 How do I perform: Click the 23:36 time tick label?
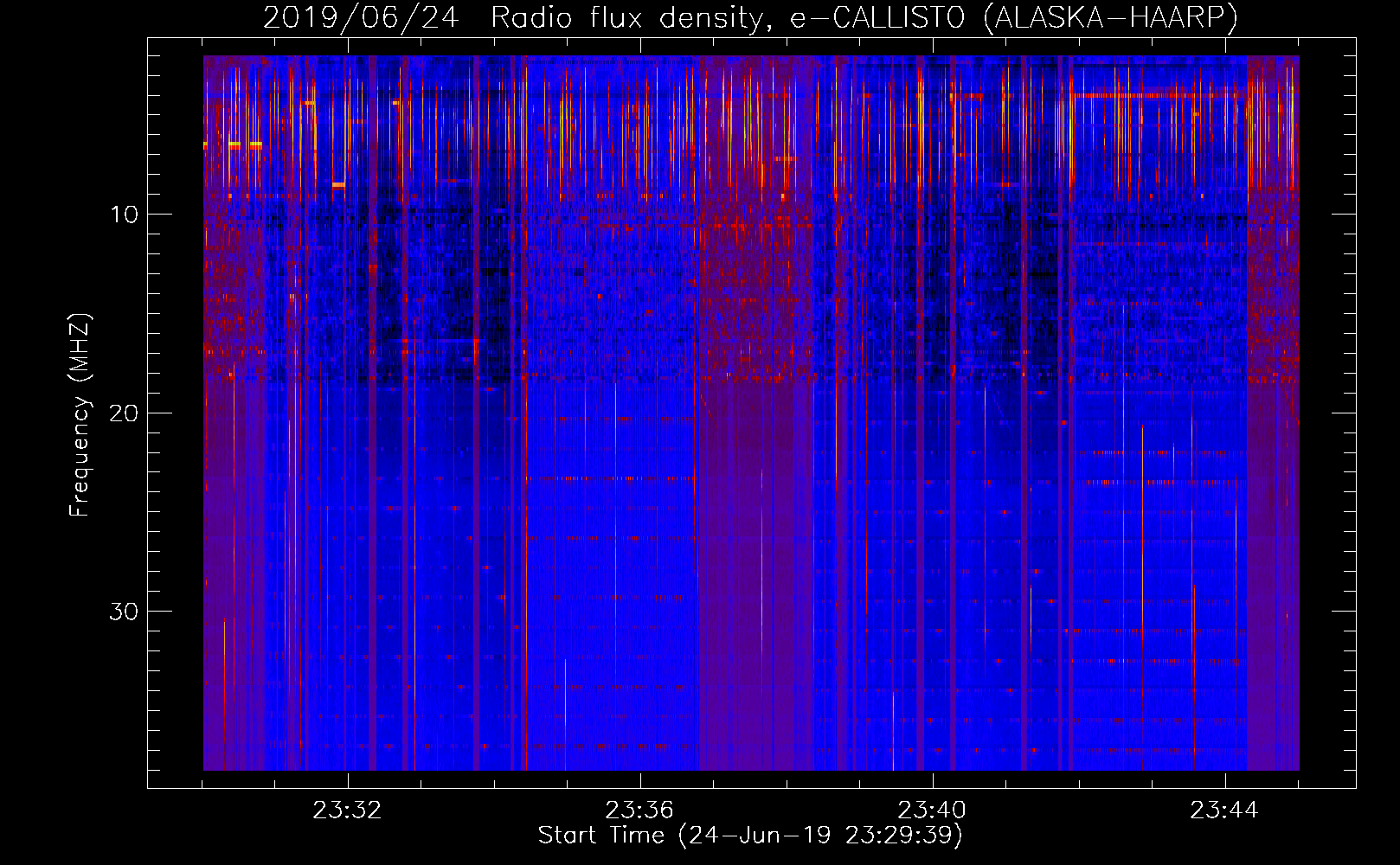pyautogui.click(x=639, y=811)
